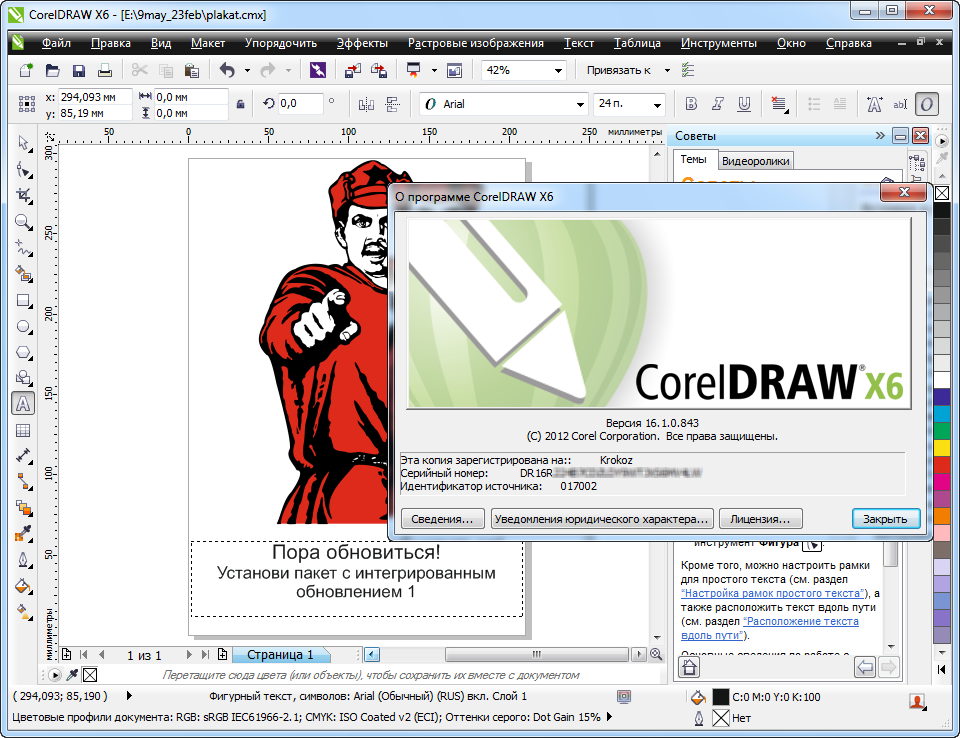960x738 pixels.
Task: Open the Arial font list dropdown
Action: point(578,103)
